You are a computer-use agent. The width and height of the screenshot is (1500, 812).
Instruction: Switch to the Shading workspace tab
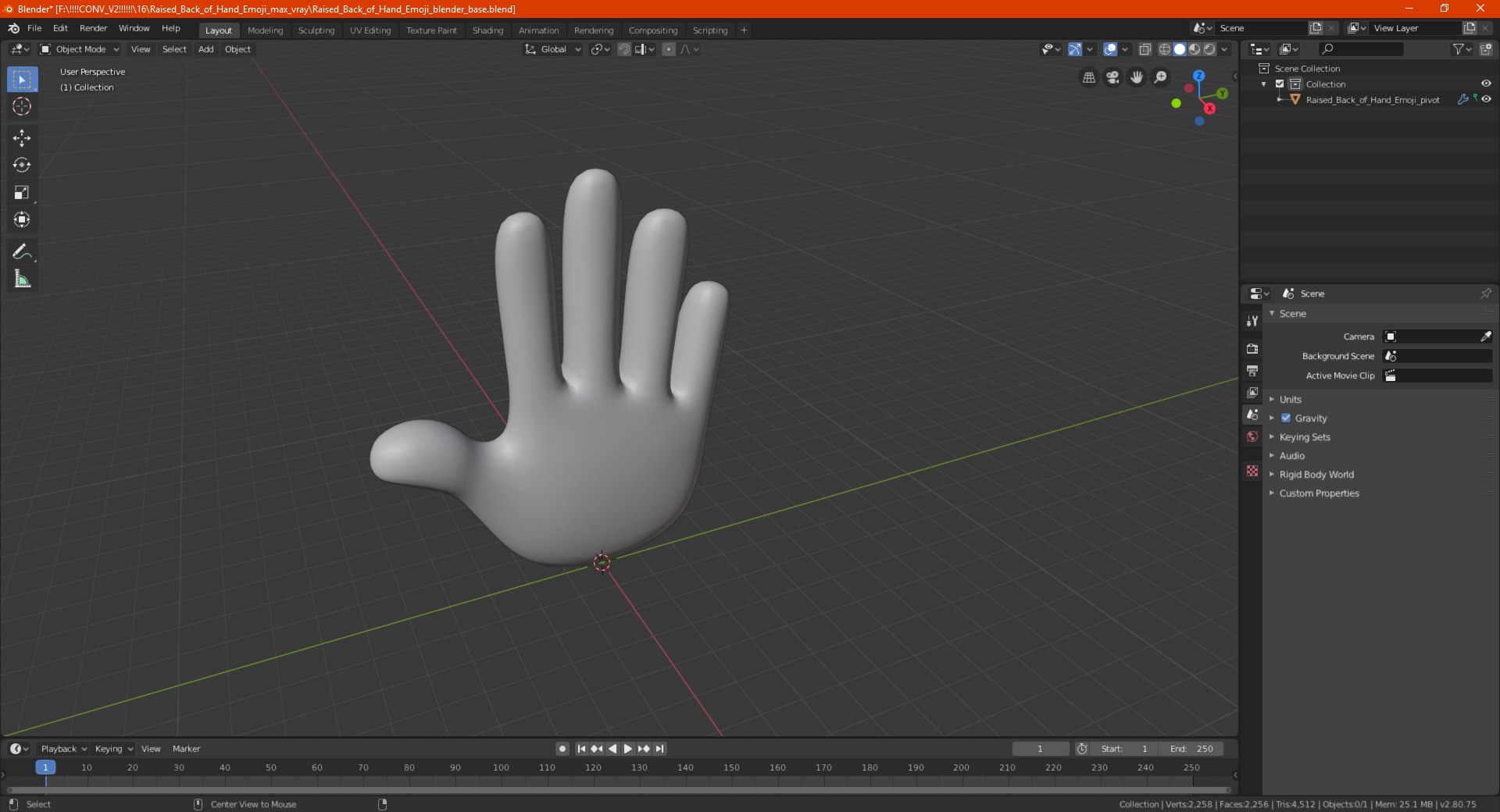click(487, 30)
